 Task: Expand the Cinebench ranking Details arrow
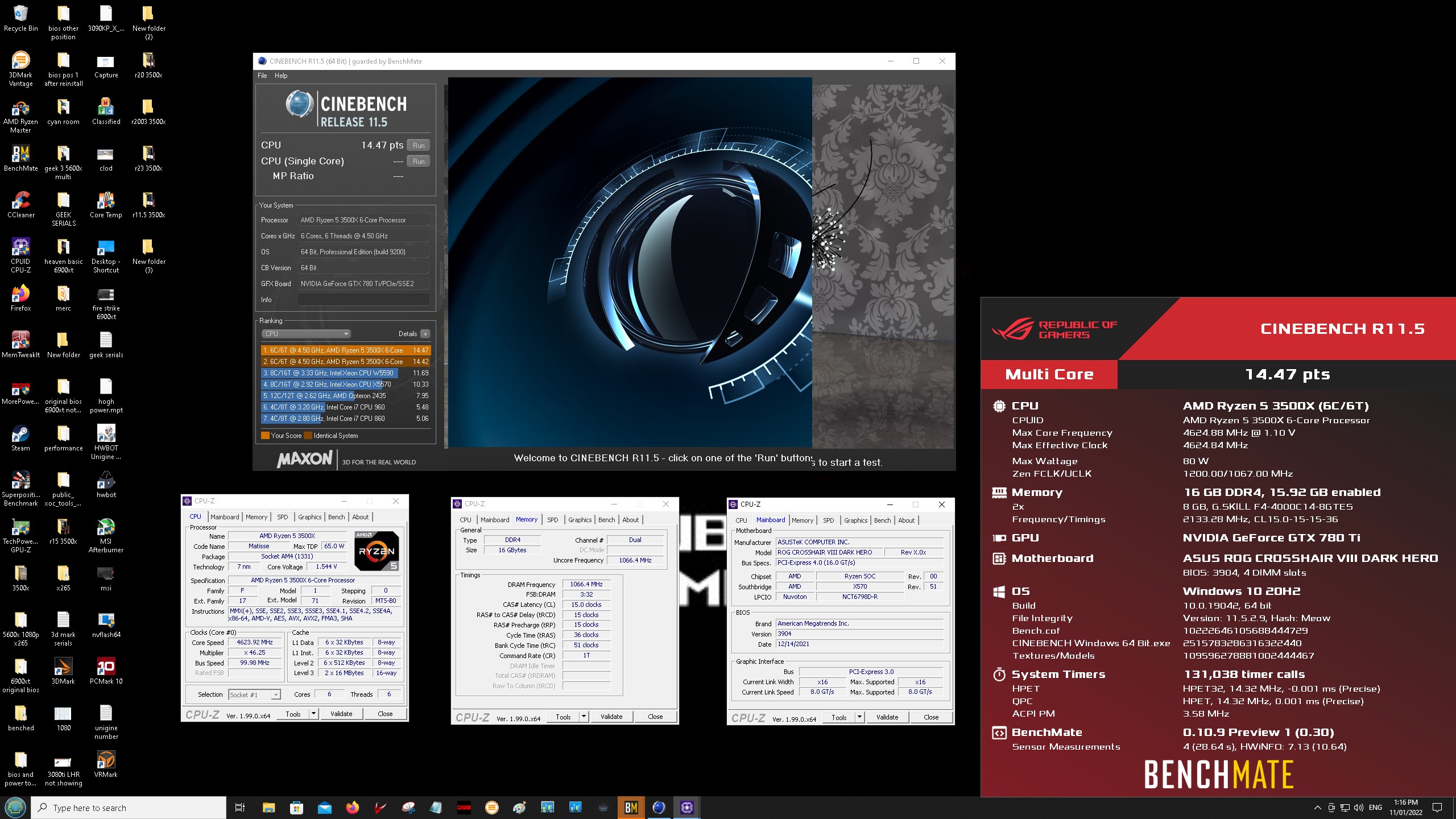425,334
